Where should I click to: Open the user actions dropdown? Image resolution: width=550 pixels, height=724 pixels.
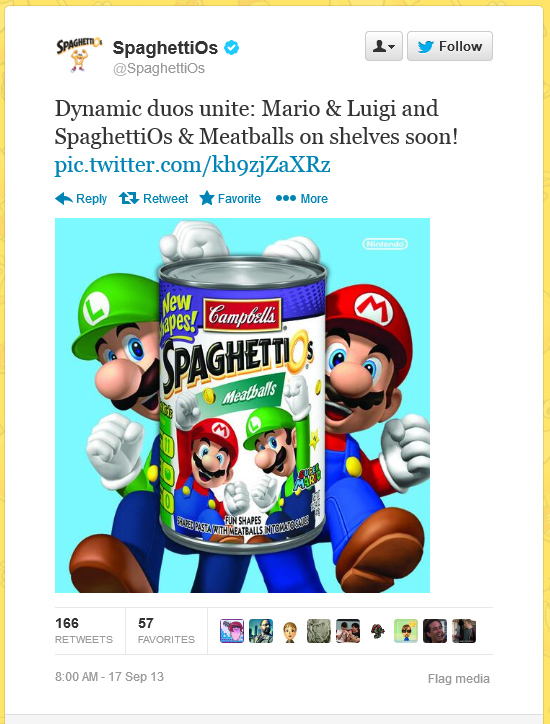tap(384, 46)
